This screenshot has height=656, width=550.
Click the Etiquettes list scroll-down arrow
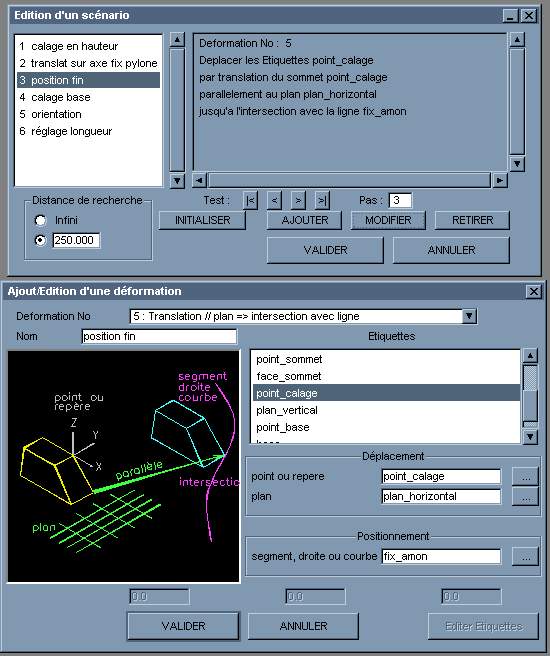[530, 437]
